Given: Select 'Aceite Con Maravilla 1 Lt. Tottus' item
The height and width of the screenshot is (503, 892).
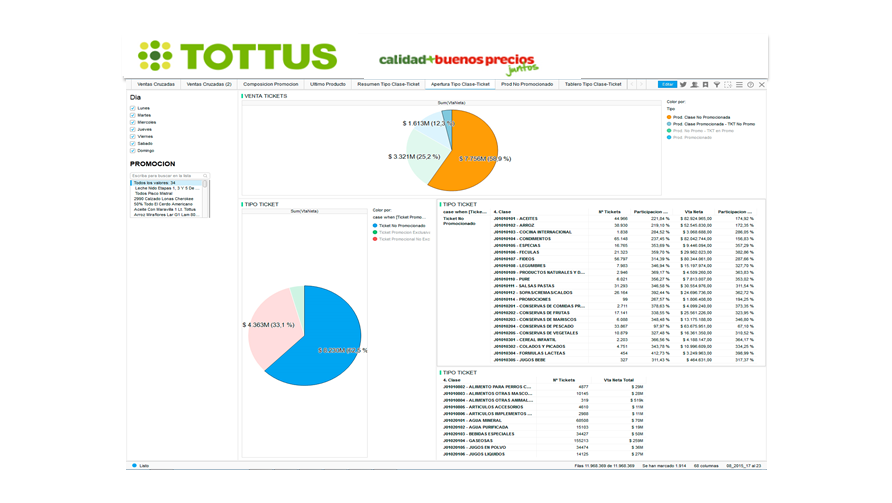Looking at the screenshot, I should [166, 209].
